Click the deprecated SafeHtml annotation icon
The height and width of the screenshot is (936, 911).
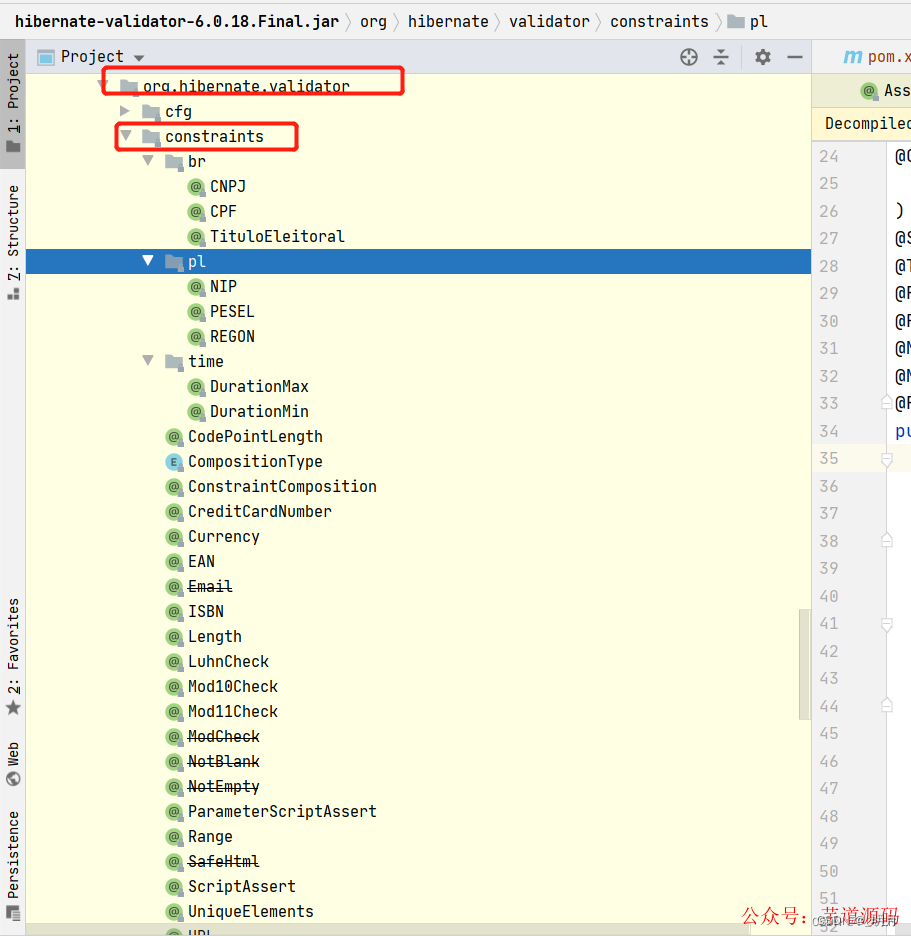coord(174,862)
